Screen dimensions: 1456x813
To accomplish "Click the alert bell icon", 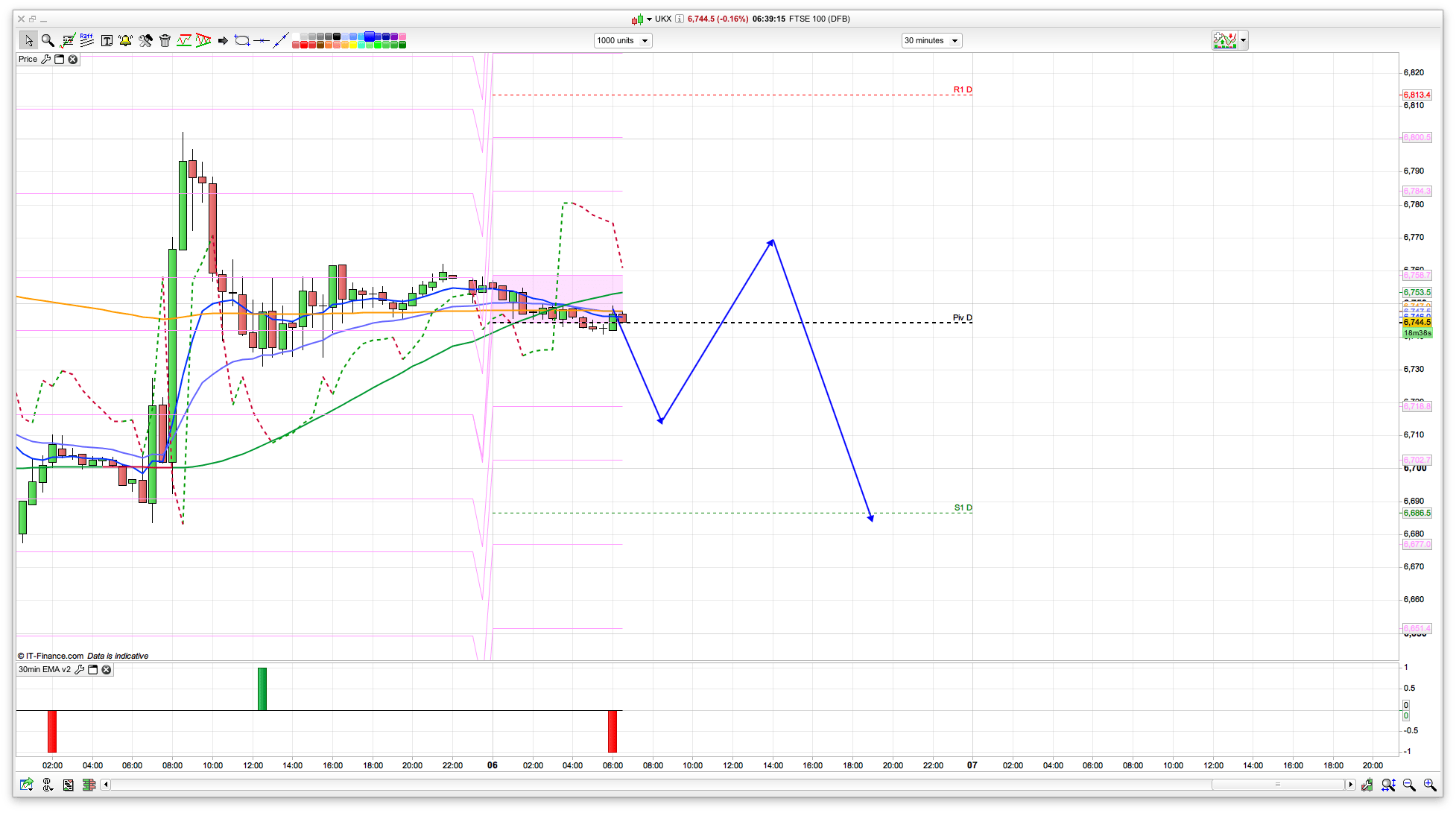I will (x=125, y=40).
